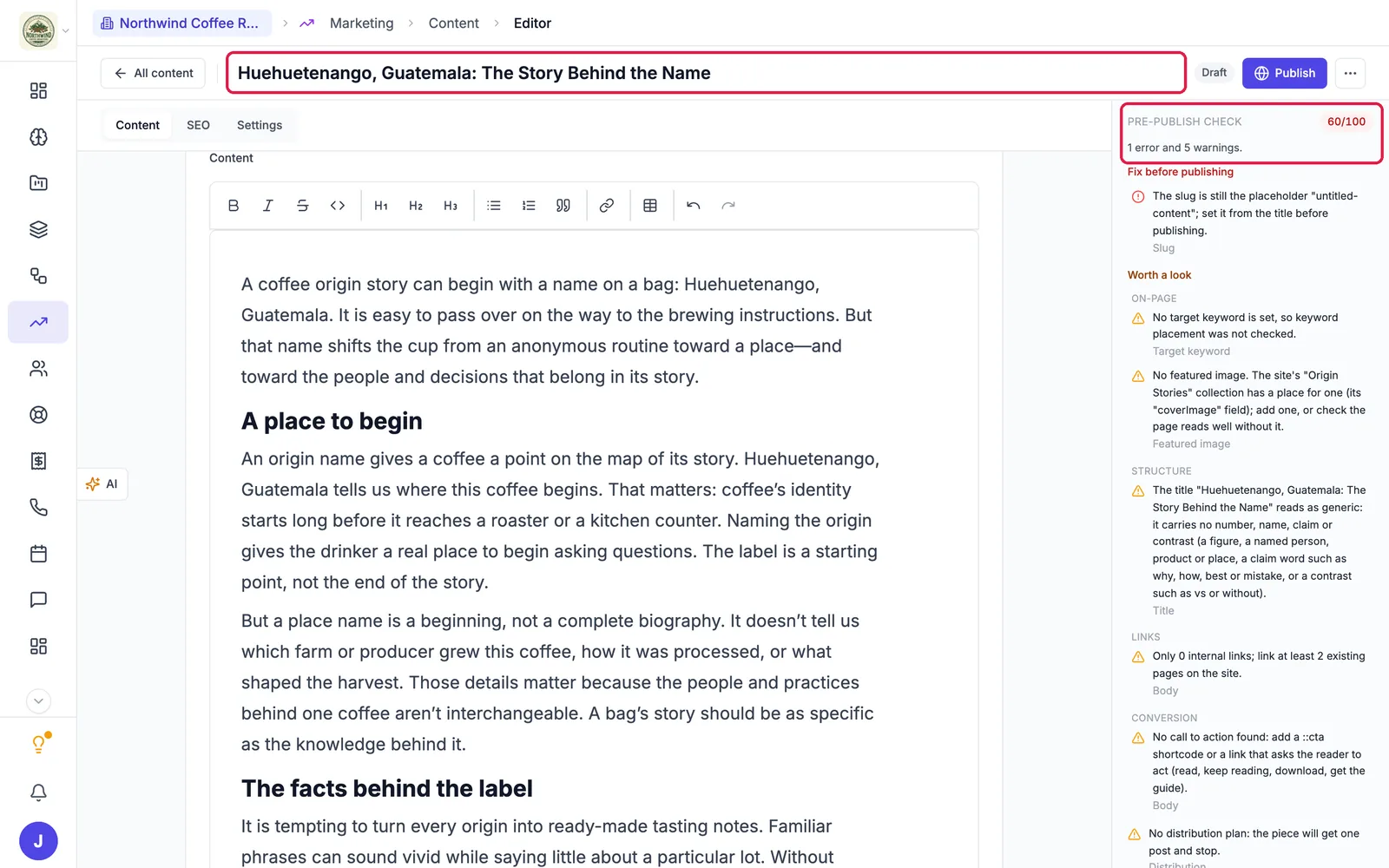Apply italic formatting
1389x868 pixels.
(x=267, y=206)
